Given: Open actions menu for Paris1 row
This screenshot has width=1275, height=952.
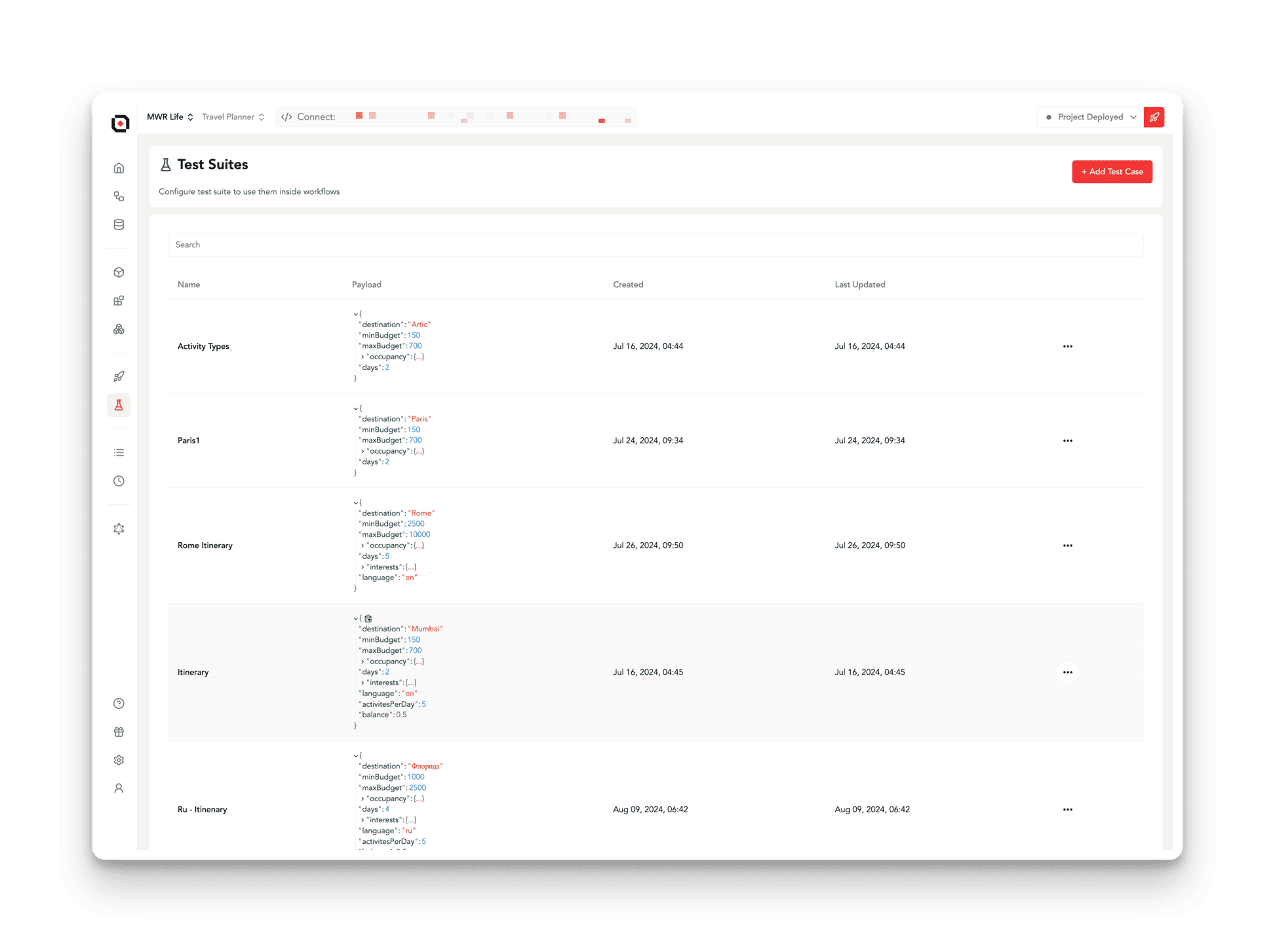Looking at the screenshot, I should pos(1067,441).
